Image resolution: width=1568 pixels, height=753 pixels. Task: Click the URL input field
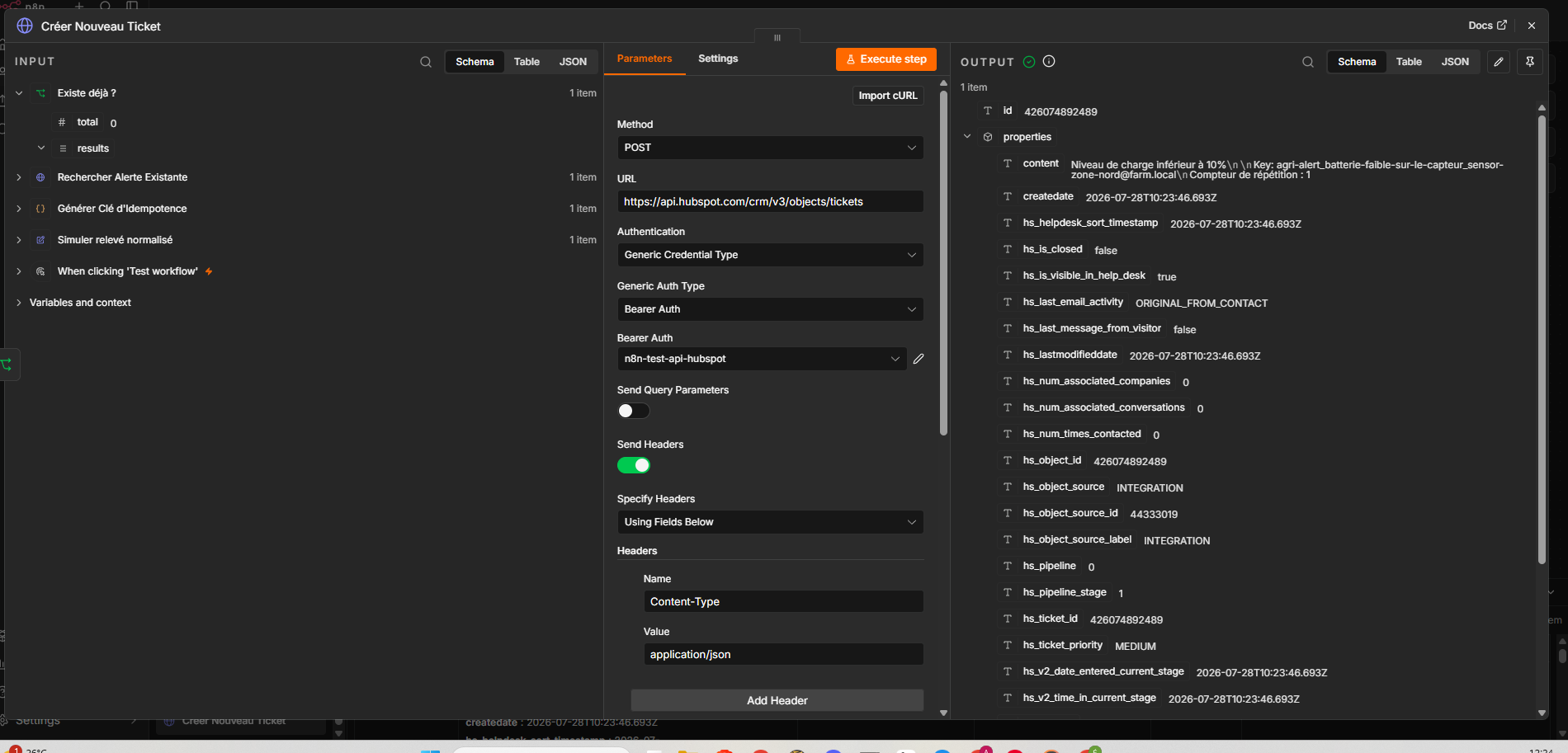click(x=770, y=202)
